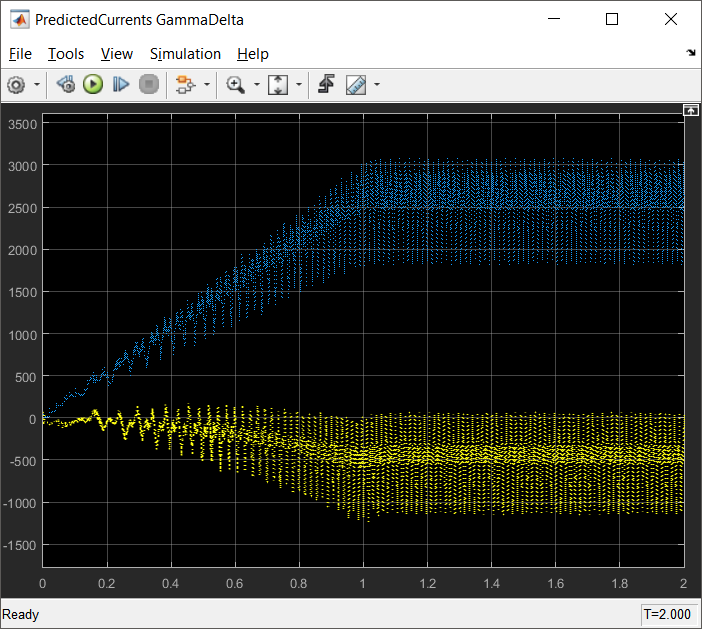Viewport: 702px width, 629px height.
Task: Click the Highlight Simulink Block icon
Action: coord(185,85)
